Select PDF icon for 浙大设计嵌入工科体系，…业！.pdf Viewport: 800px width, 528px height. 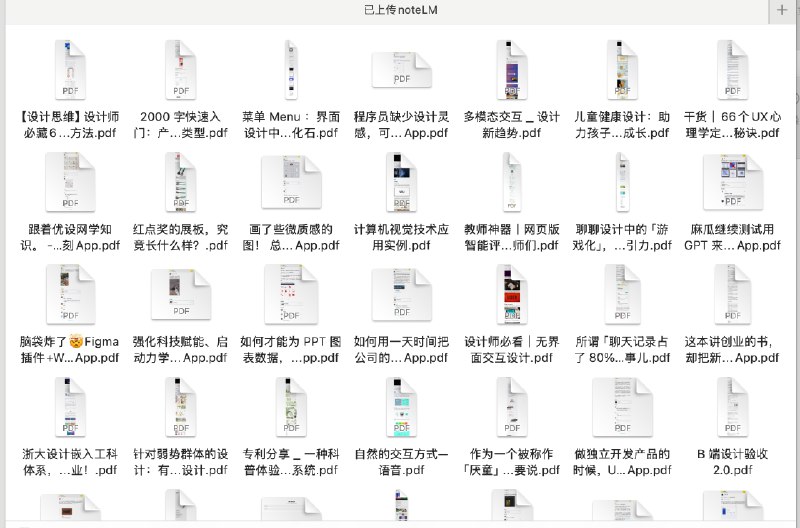(70, 407)
